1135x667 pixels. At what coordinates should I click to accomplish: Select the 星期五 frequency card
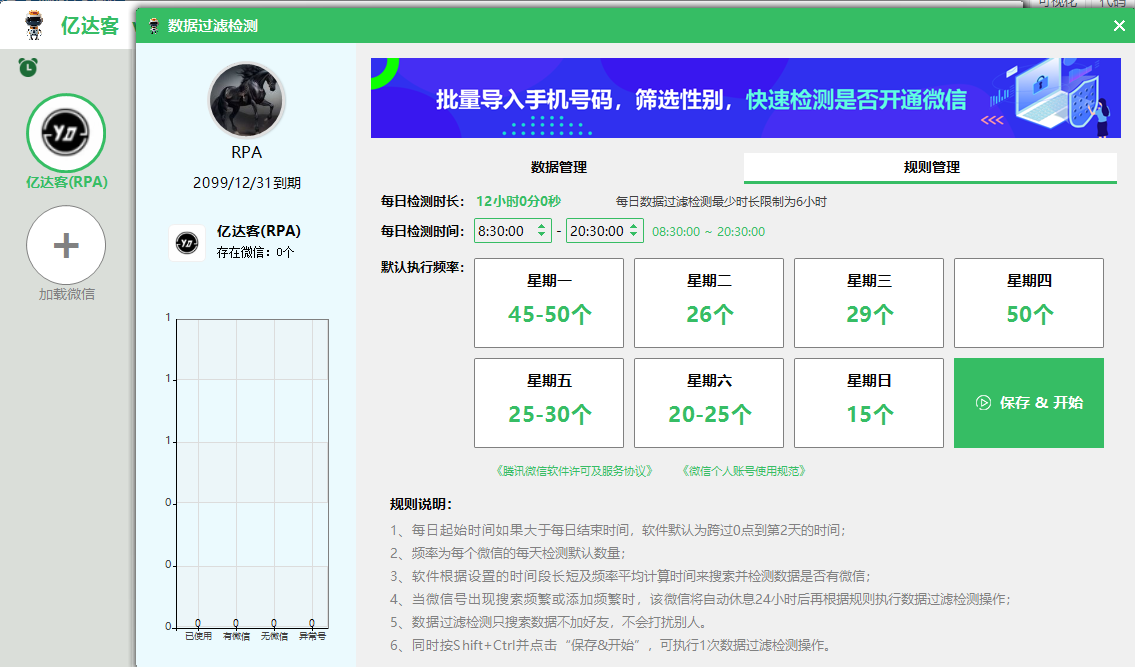549,403
